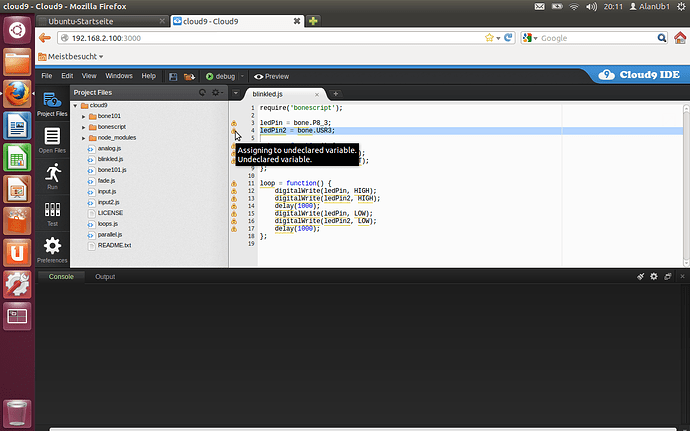Go back with Firefox back arrow
690x431 pixels.
(45, 38)
